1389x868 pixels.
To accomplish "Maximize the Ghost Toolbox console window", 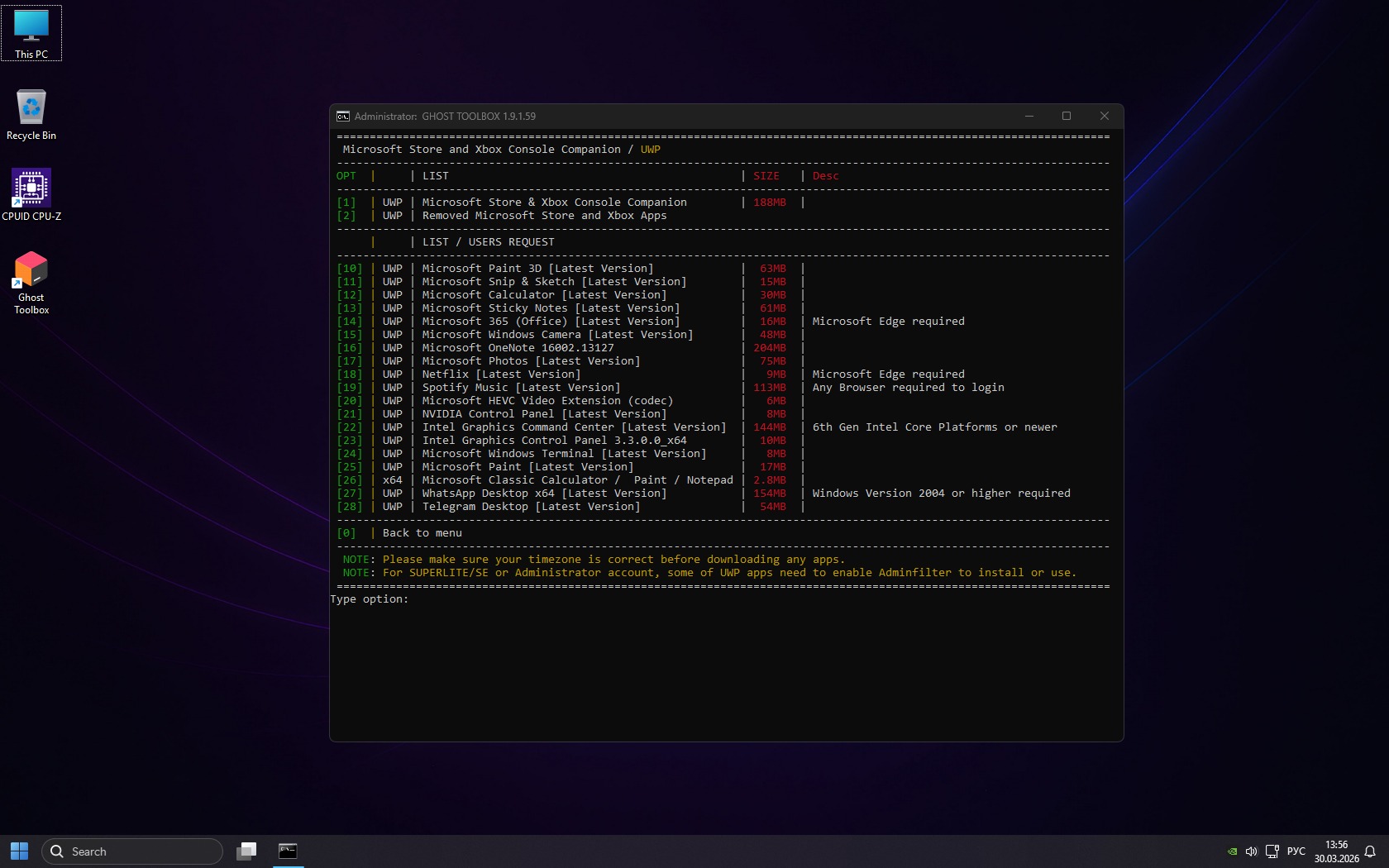I will tap(1067, 116).
